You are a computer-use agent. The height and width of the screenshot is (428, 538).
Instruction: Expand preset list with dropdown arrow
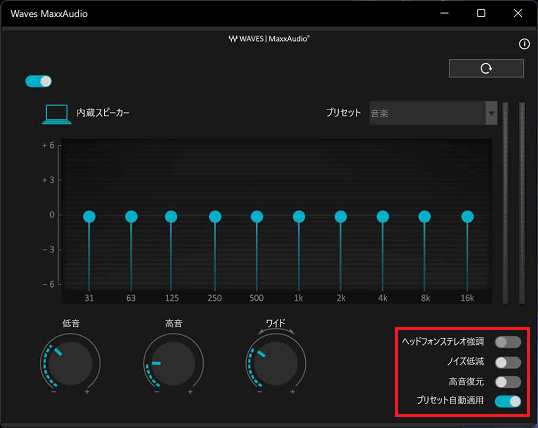(491, 113)
